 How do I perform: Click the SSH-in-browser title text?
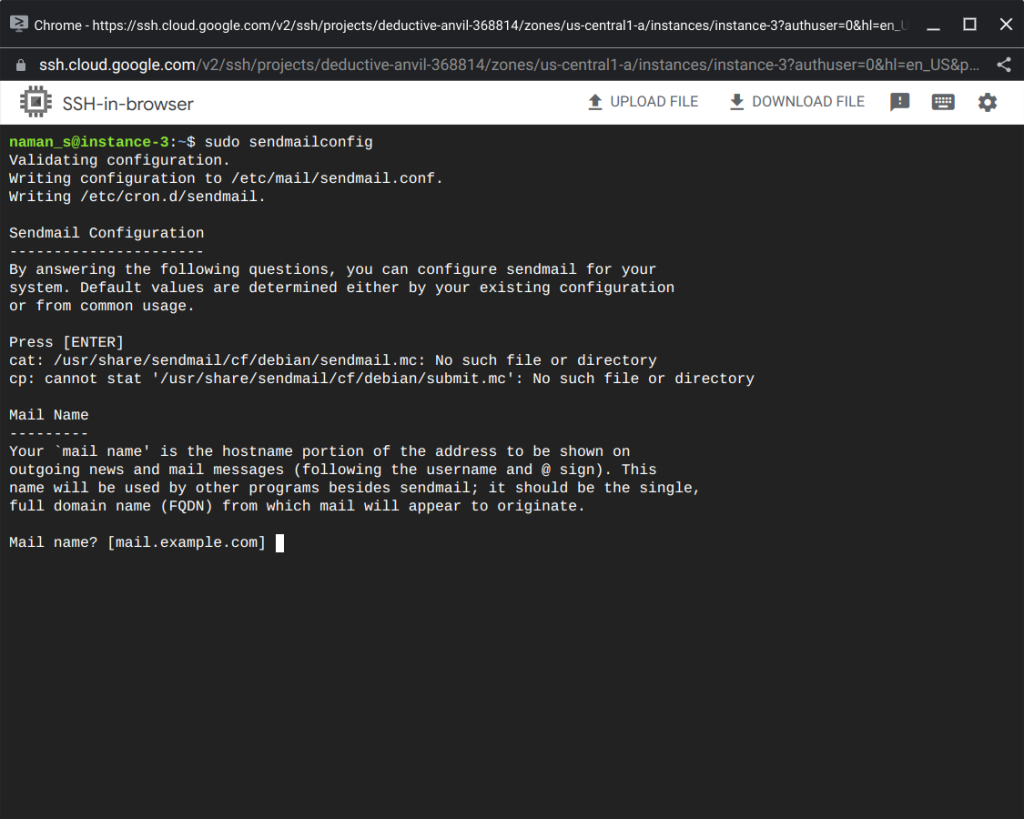128,104
